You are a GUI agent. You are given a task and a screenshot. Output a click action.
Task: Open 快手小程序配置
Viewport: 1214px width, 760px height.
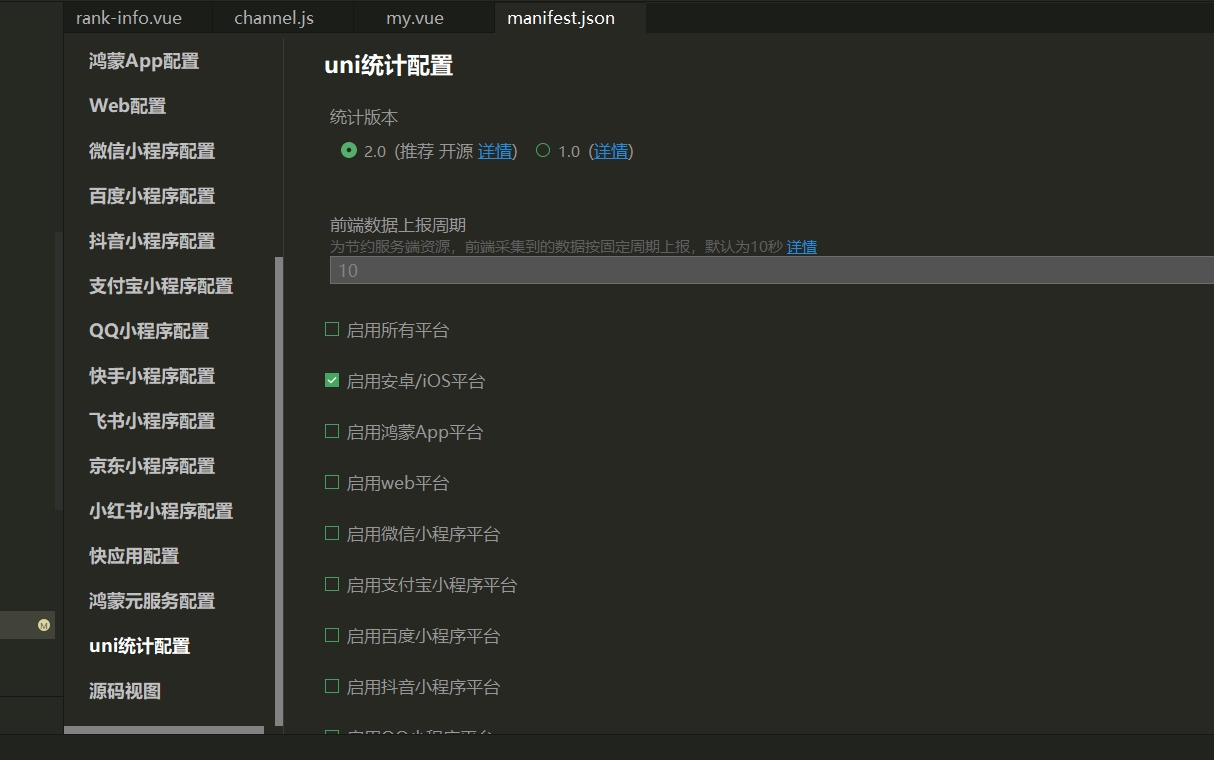point(152,376)
